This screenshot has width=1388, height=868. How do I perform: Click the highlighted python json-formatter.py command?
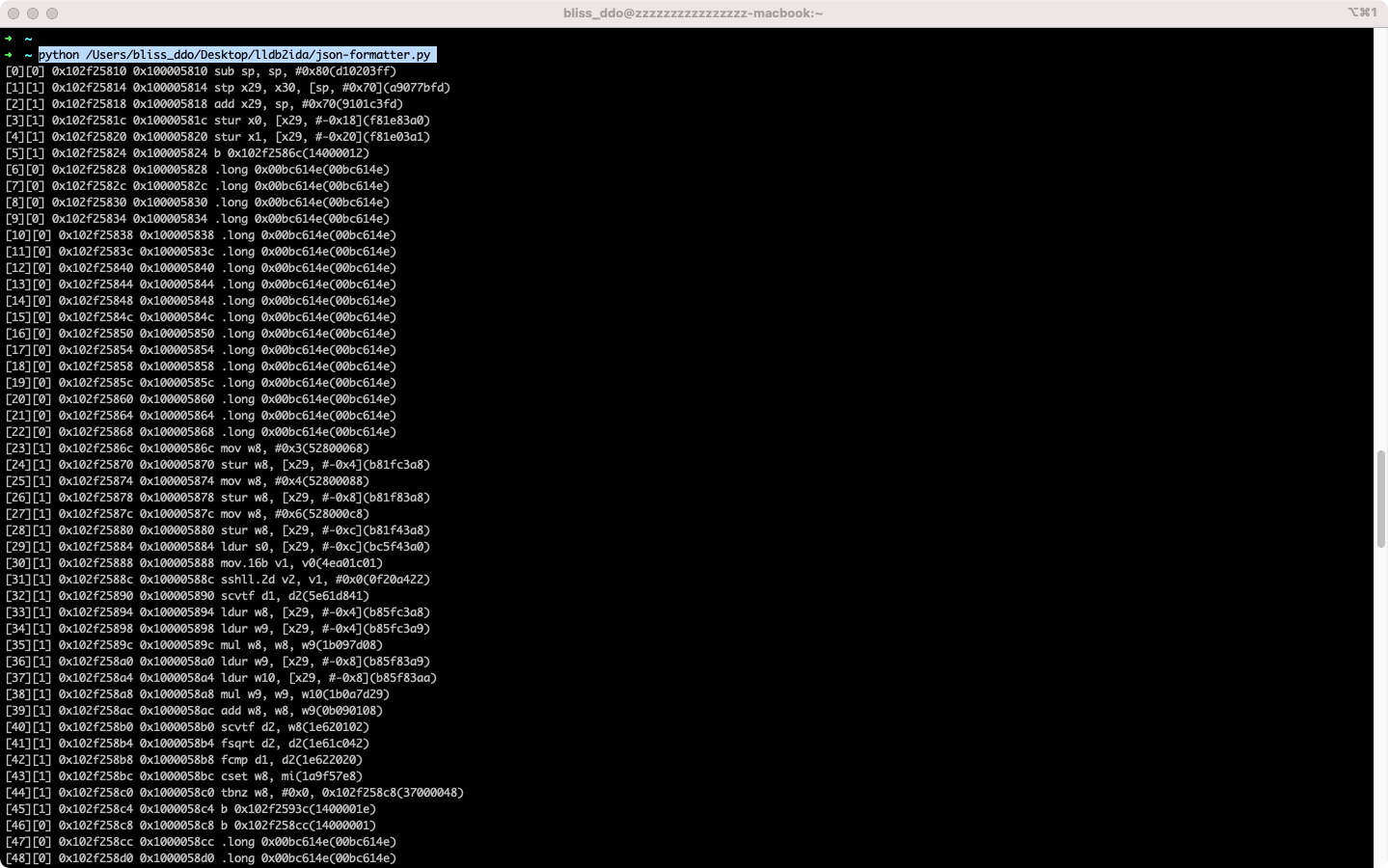pos(237,55)
